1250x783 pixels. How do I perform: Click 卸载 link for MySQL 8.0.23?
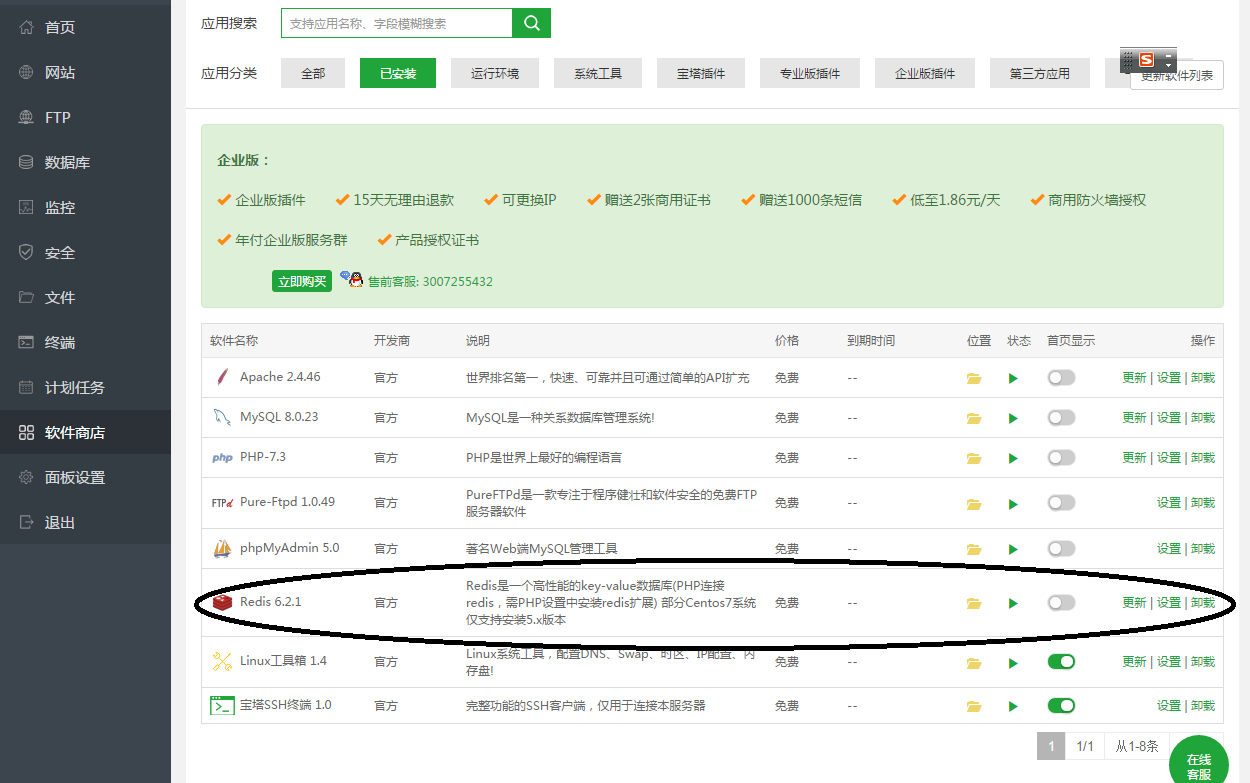pyautogui.click(x=1203, y=418)
